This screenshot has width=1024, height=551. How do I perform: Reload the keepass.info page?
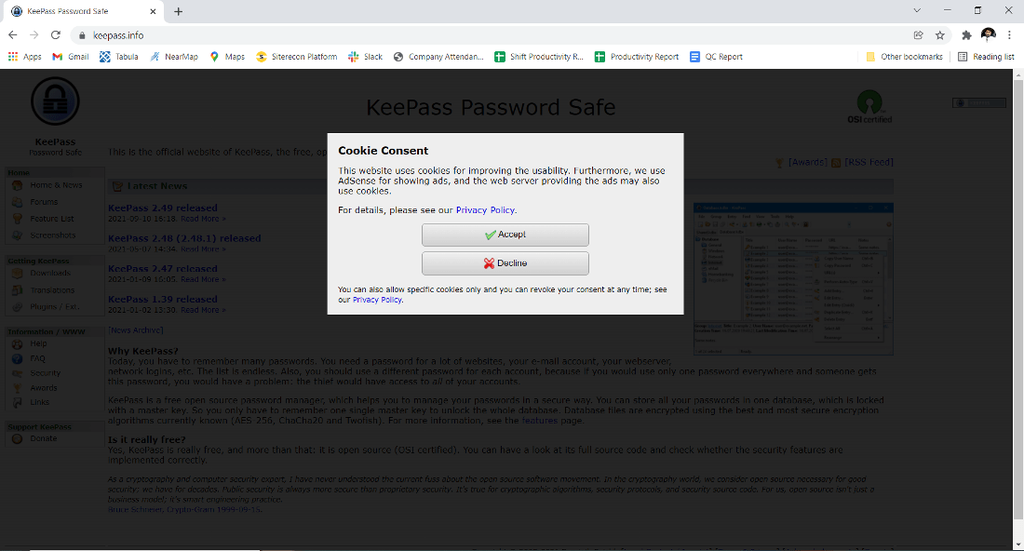click(x=56, y=35)
